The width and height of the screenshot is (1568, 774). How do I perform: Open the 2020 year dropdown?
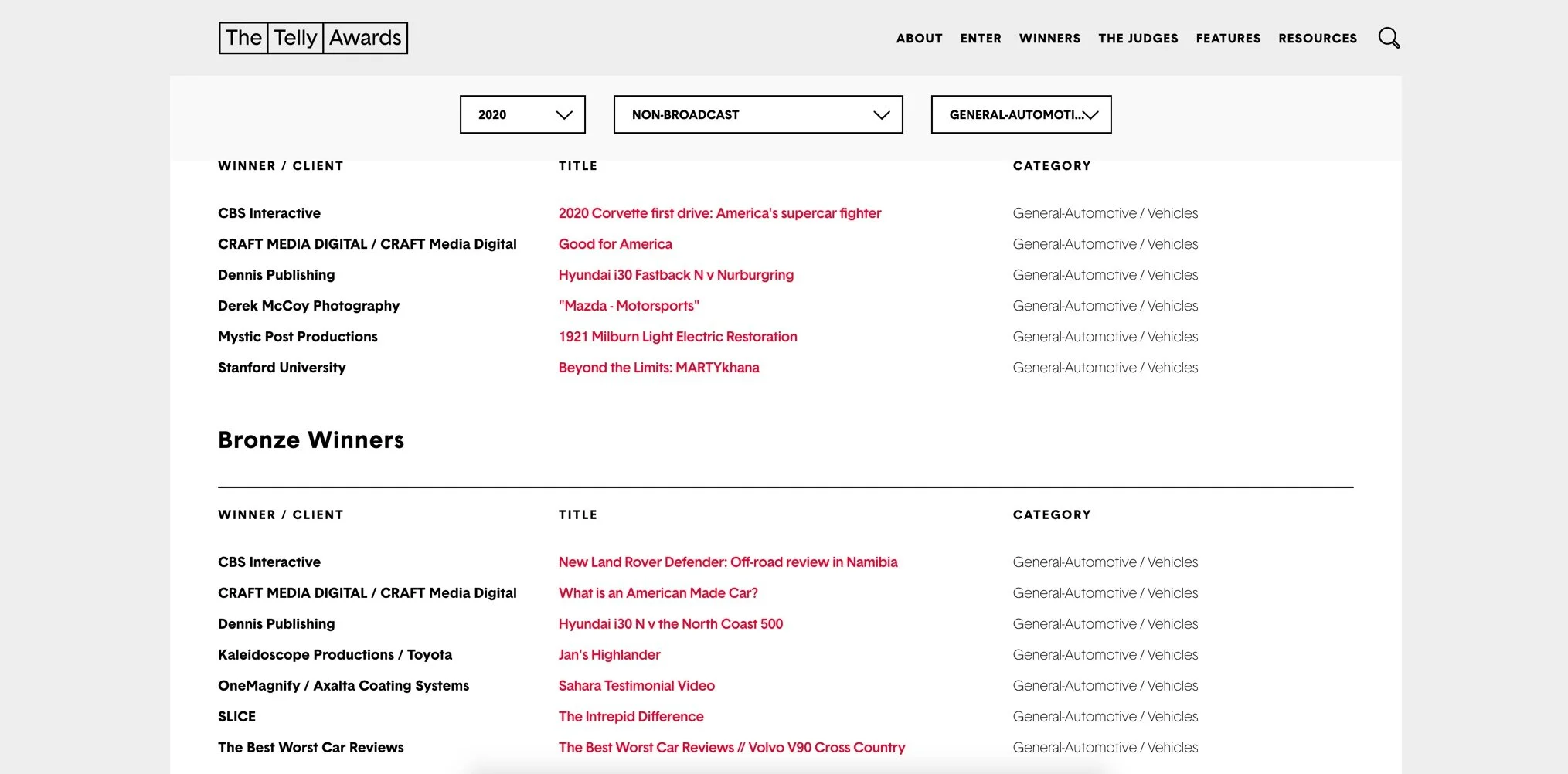[522, 114]
